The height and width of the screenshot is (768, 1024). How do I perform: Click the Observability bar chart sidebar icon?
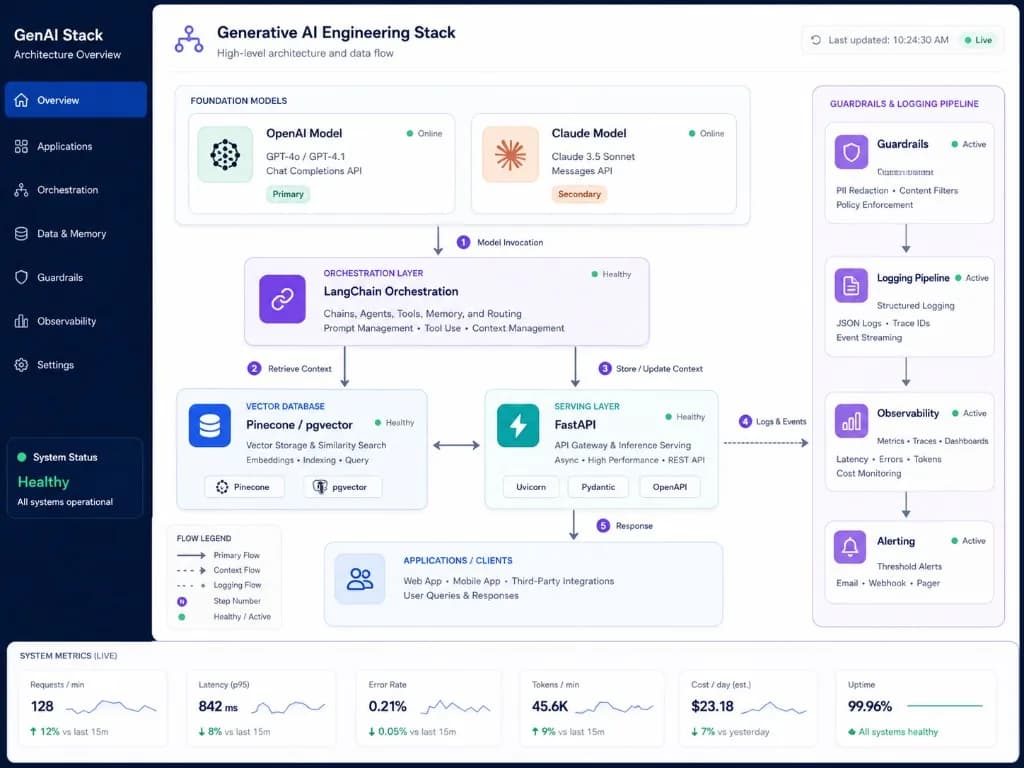coord(22,321)
